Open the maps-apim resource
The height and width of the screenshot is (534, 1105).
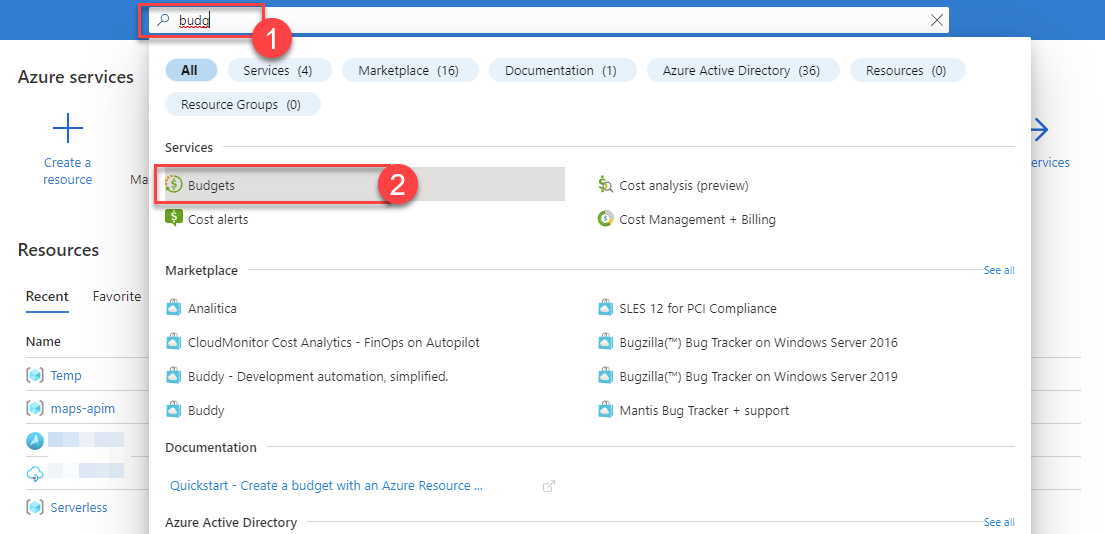click(x=82, y=408)
